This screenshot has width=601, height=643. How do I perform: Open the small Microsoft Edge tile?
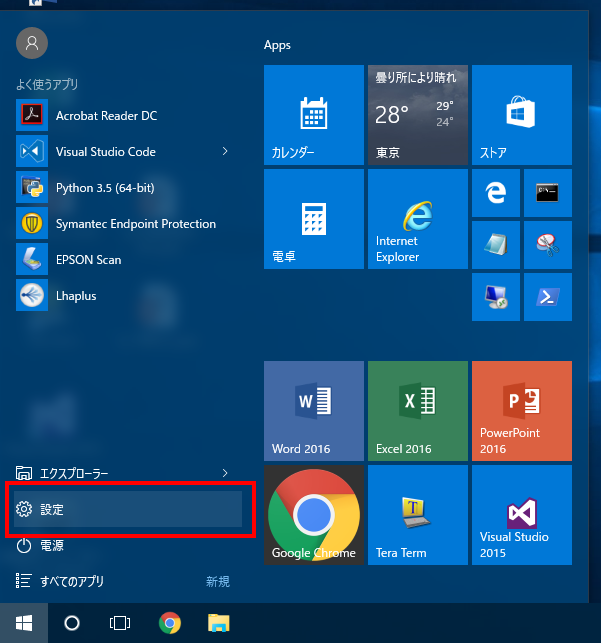(496, 193)
